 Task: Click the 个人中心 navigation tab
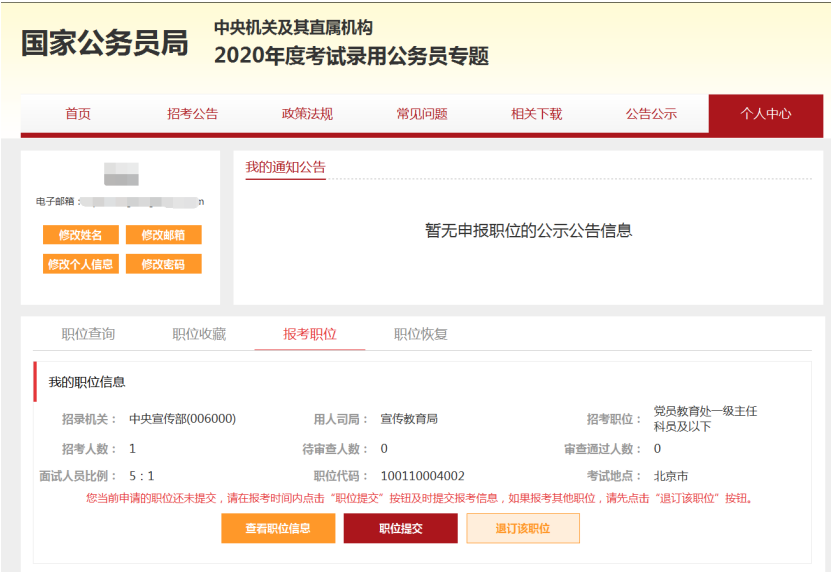click(766, 114)
